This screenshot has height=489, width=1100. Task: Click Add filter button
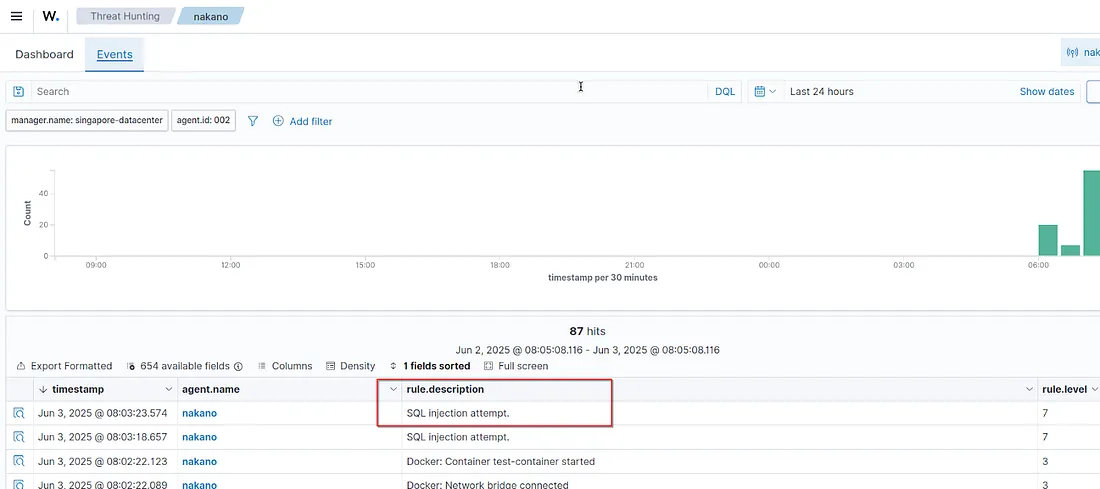coord(302,121)
